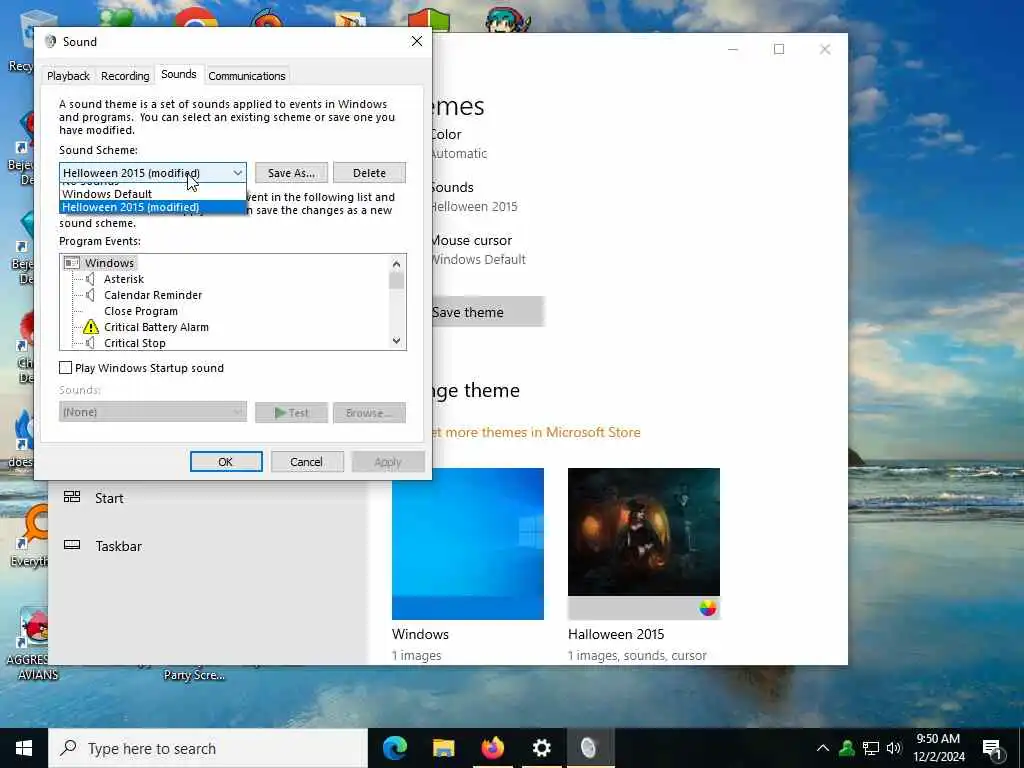The height and width of the screenshot is (768, 1024).
Task: Select the Windows program events node
Action: [109, 263]
